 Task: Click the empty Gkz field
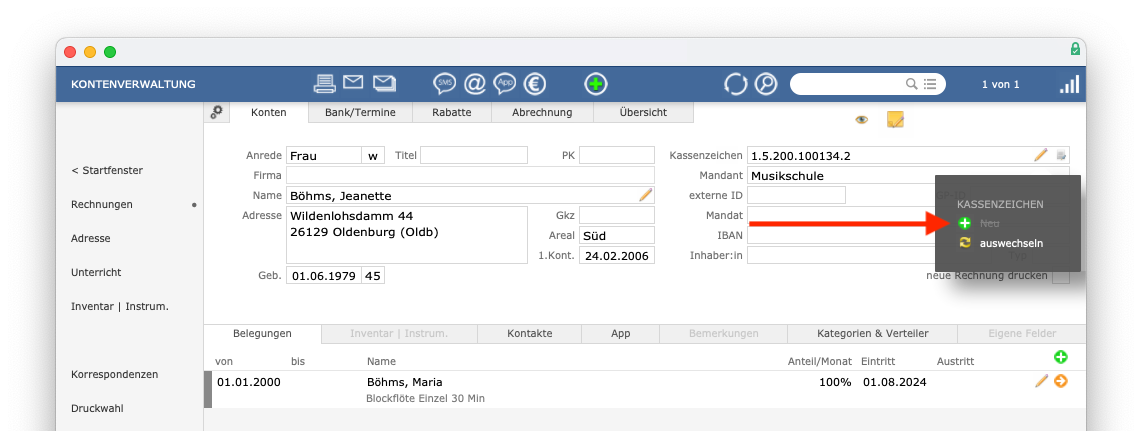click(617, 215)
